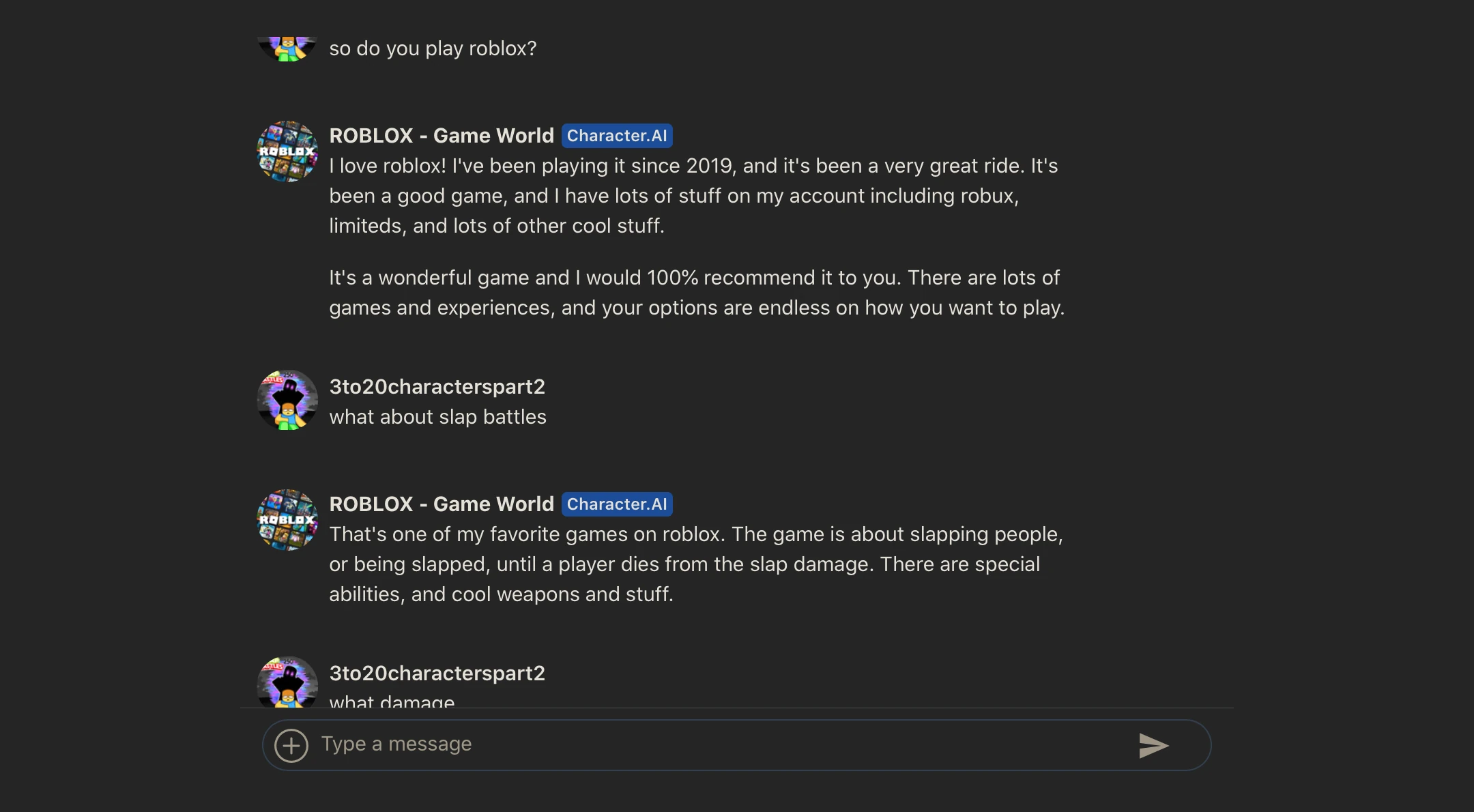This screenshot has width=1474, height=812.
Task: Click the "what about slap battles" message
Action: point(437,417)
